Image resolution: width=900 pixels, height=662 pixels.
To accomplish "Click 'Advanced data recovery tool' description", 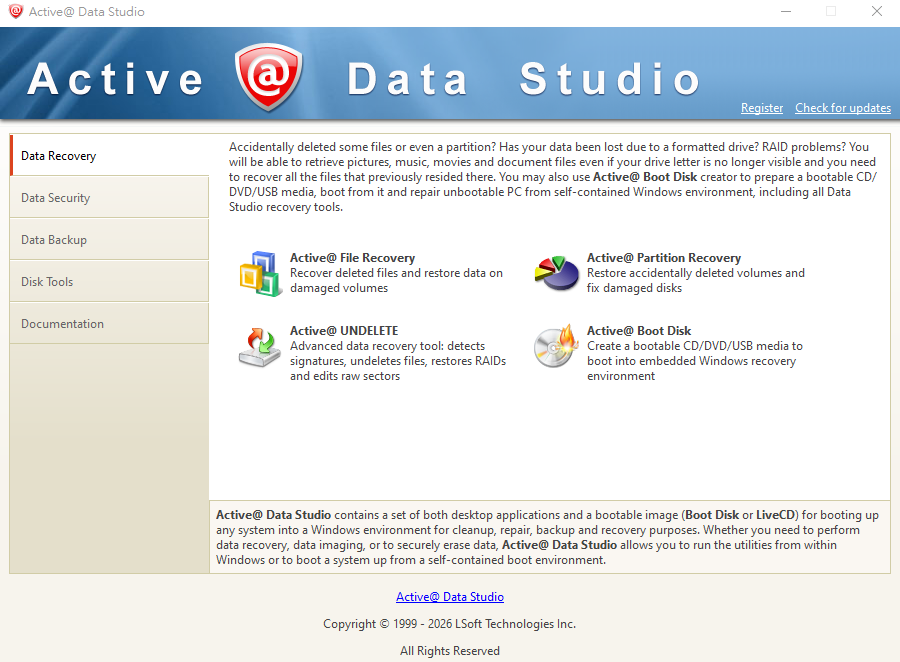I will point(398,361).
